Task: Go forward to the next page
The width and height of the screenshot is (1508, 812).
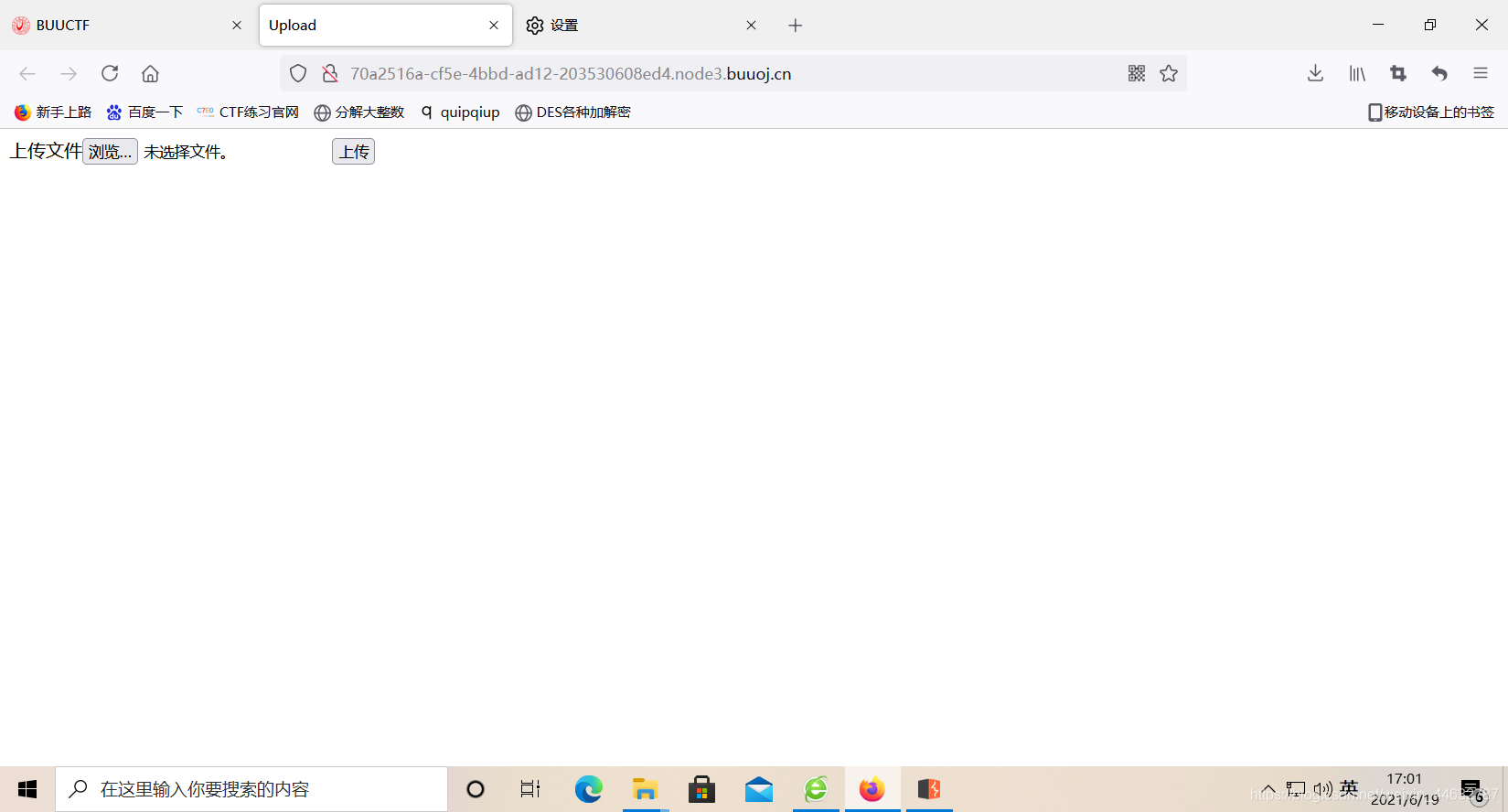Action: [69, 74]
